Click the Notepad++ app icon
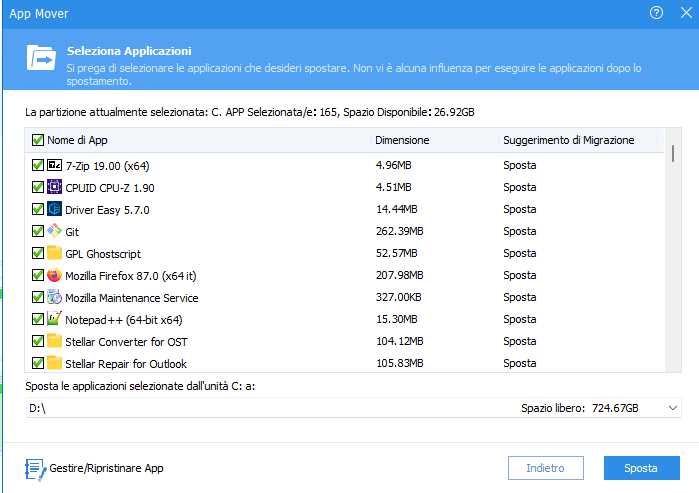 54,319
